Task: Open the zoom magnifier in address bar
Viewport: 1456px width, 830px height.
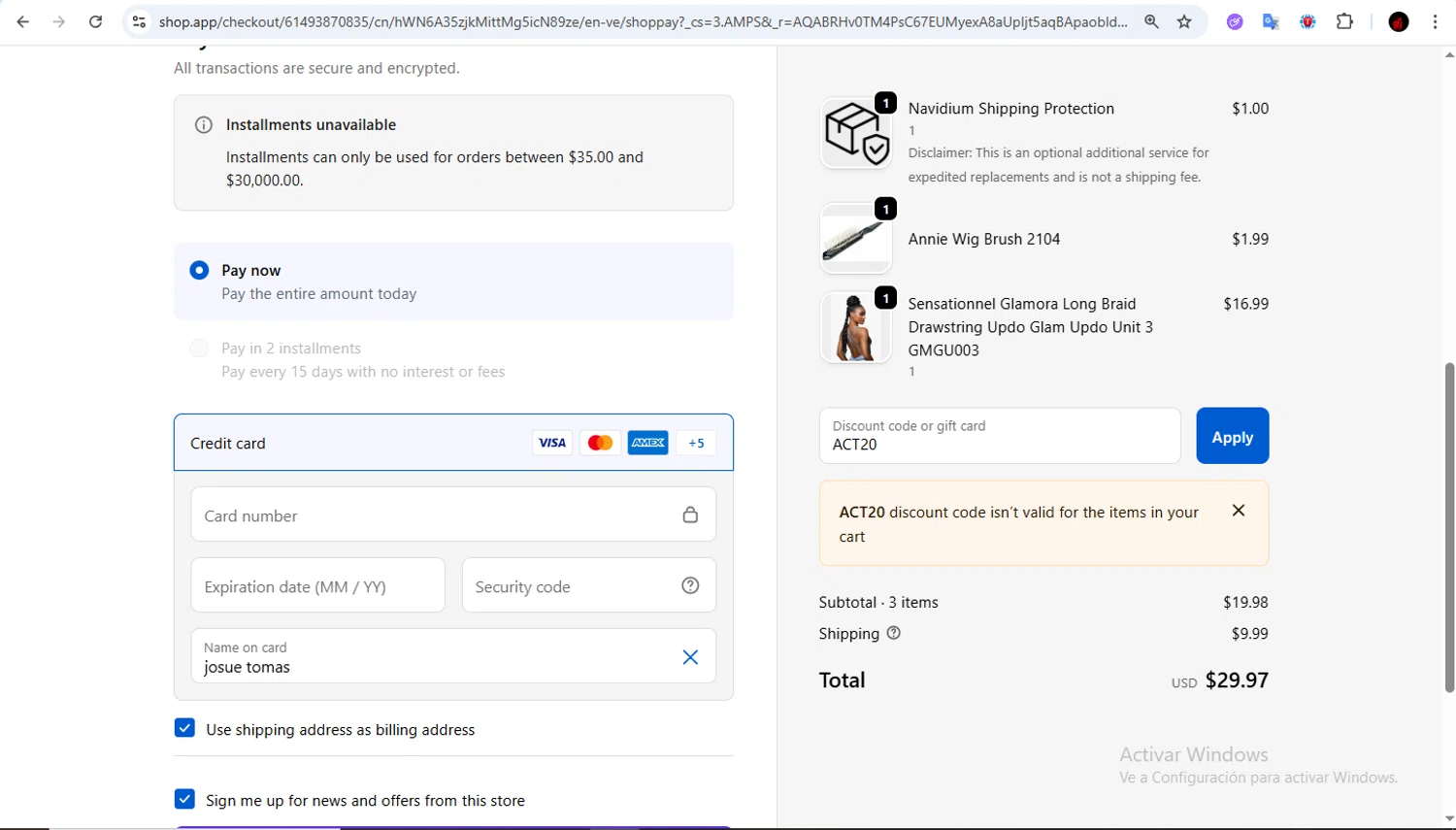Action: pyautogui.click(x=1151, y=21)
